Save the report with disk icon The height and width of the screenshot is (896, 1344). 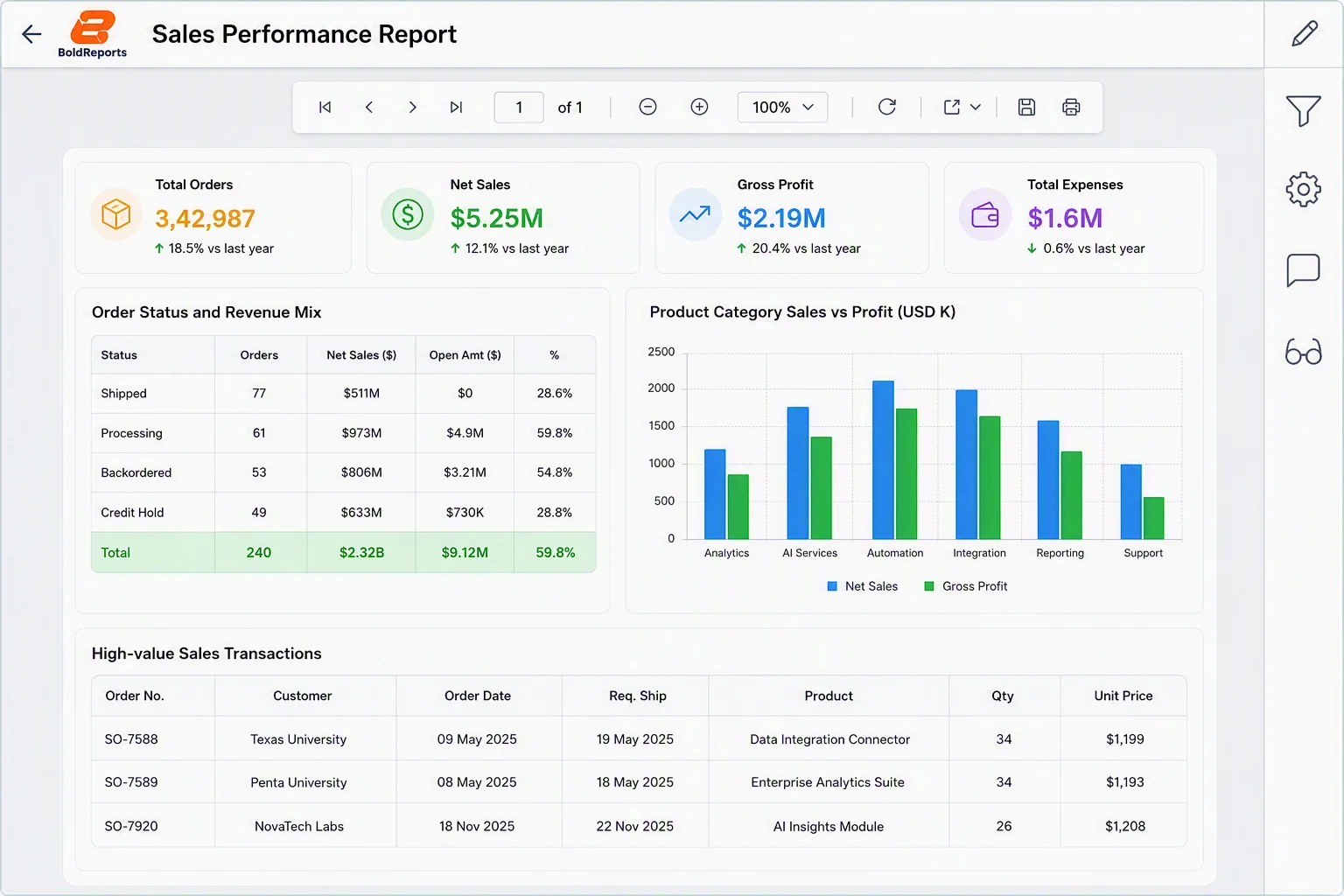tap(1027, 107)
